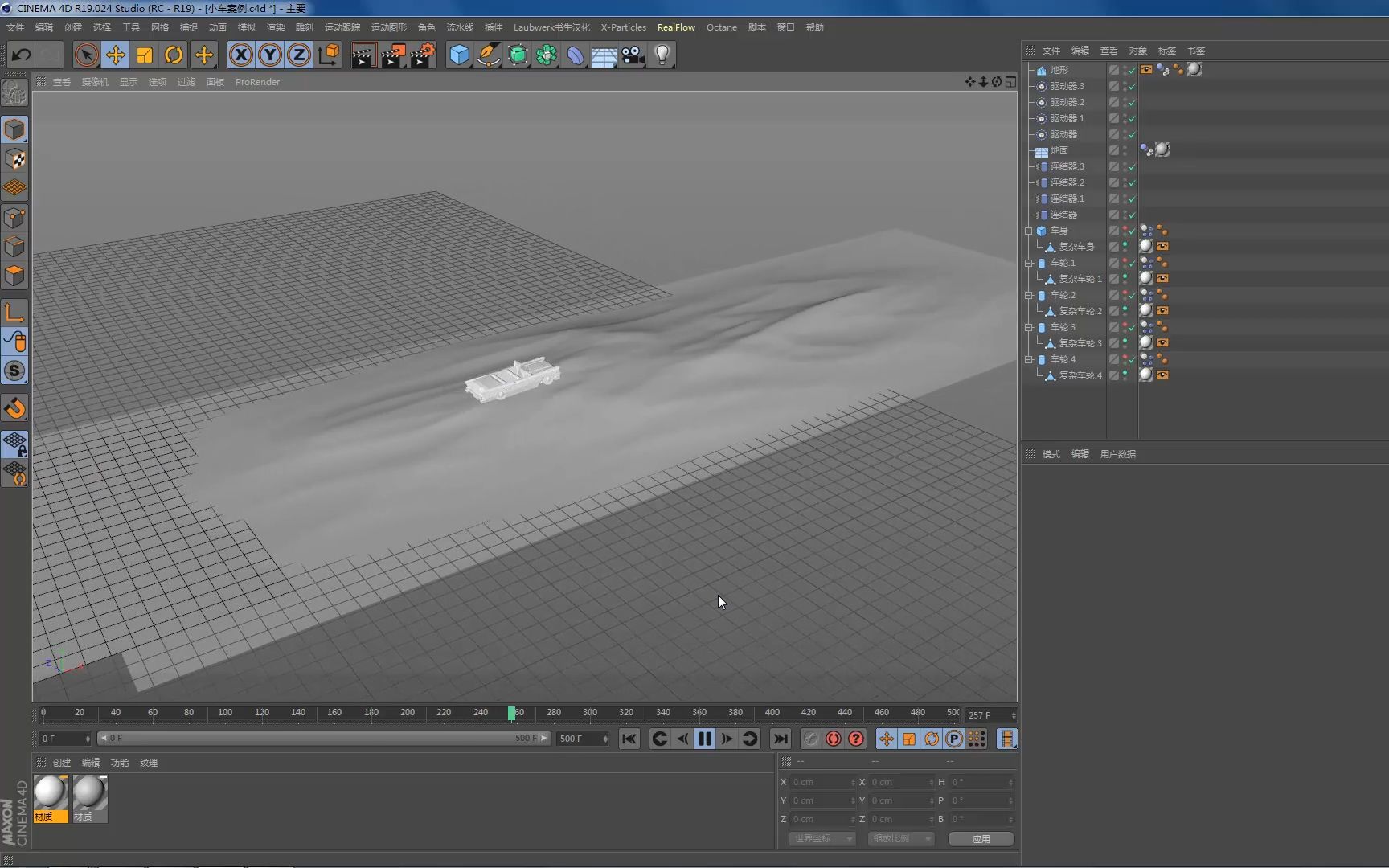Viewport: 1389px width, 868px height.
Task: Collapse the 车身 object tree
Action: [x=1029, y=231]
